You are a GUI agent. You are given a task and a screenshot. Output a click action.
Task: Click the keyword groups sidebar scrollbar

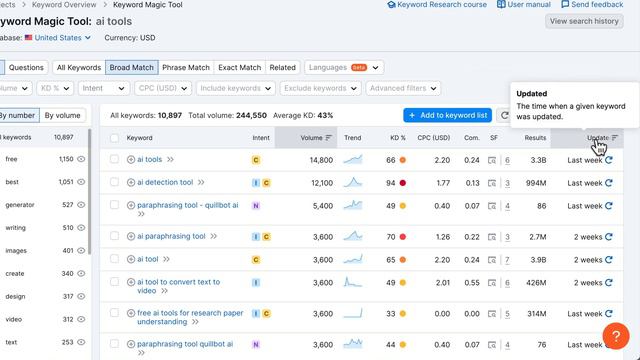(89, 192)
